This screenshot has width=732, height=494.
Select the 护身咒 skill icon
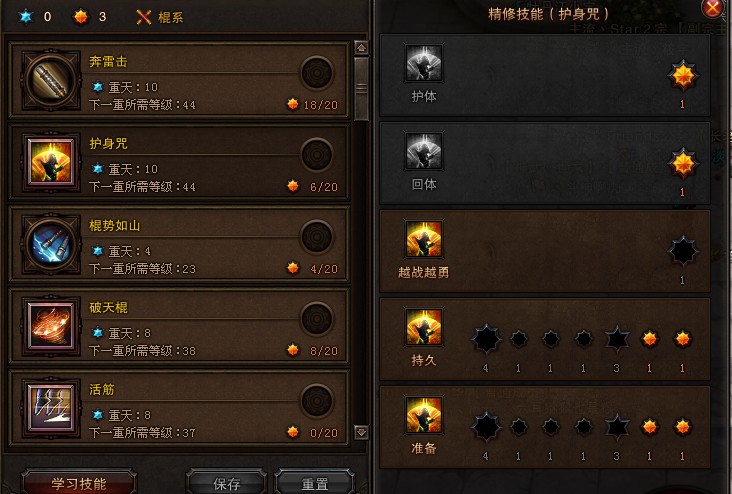pos(51,162)
